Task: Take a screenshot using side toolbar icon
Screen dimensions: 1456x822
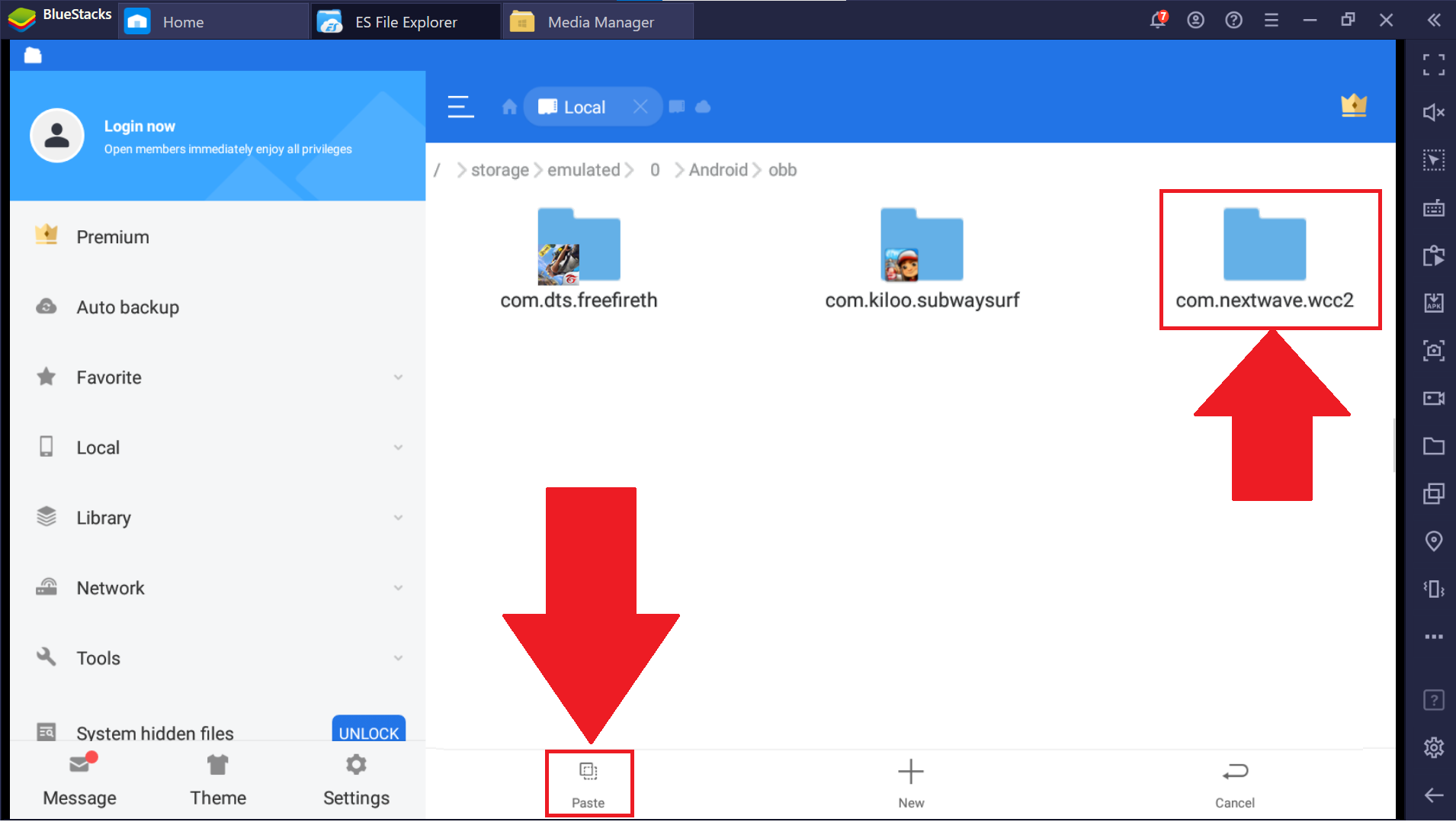Action: point(1434,351)
